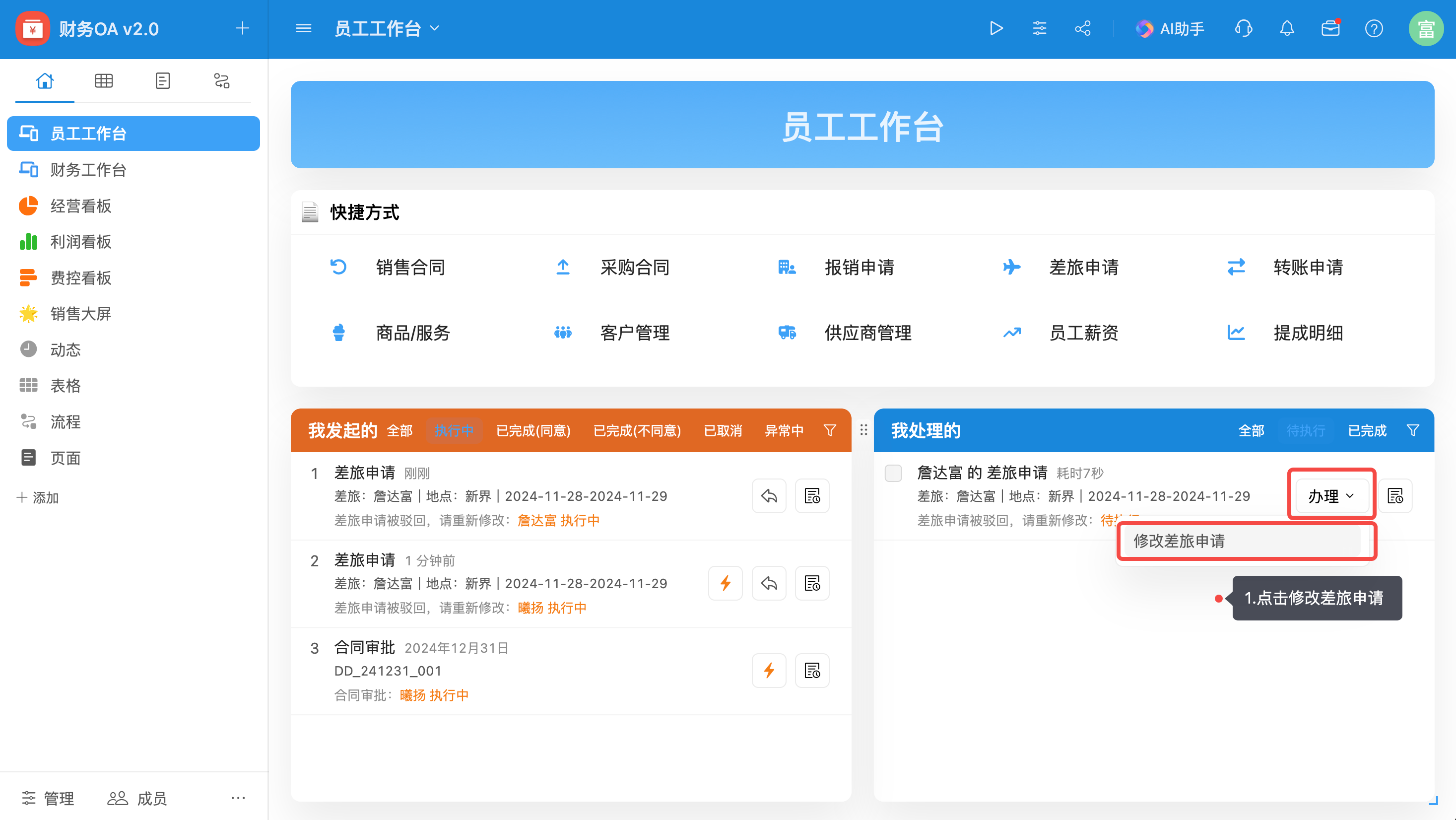Screen dimensions: 1456x820
Task: Select the home tab in sidebar
Action: [x=45, y=81]
